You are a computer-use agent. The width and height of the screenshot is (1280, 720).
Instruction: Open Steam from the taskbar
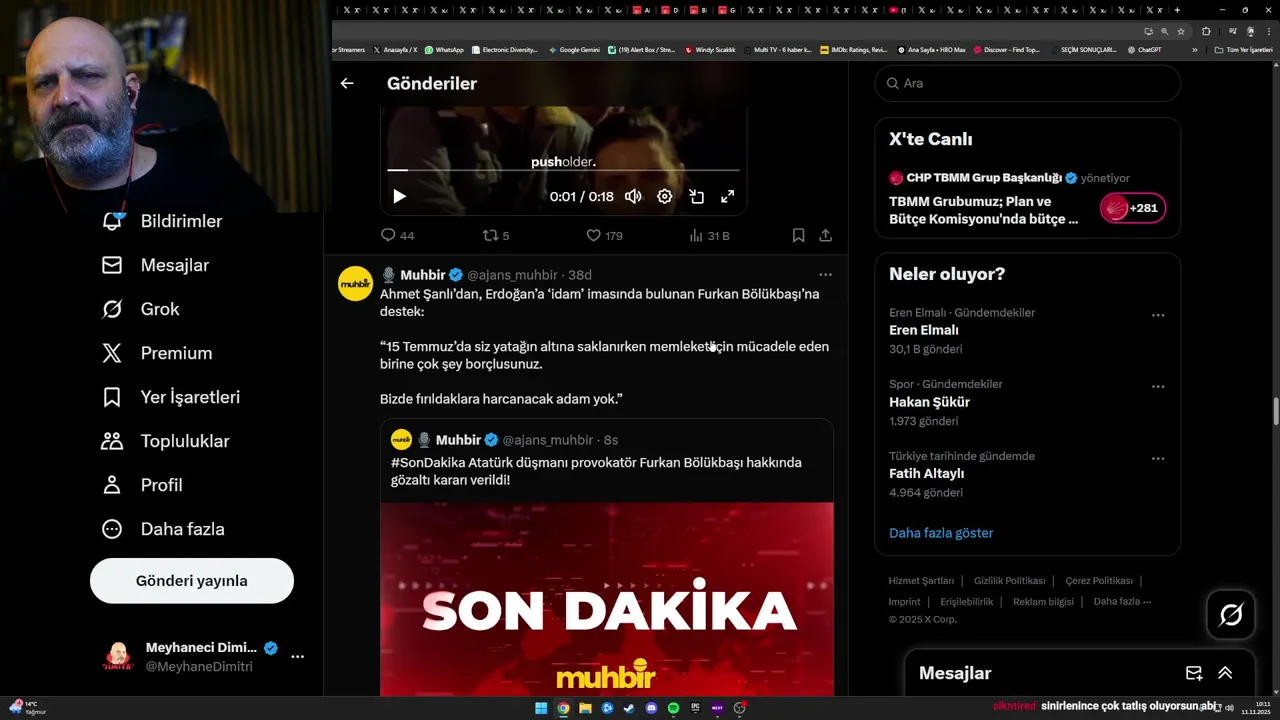click(x=629, y=708)
